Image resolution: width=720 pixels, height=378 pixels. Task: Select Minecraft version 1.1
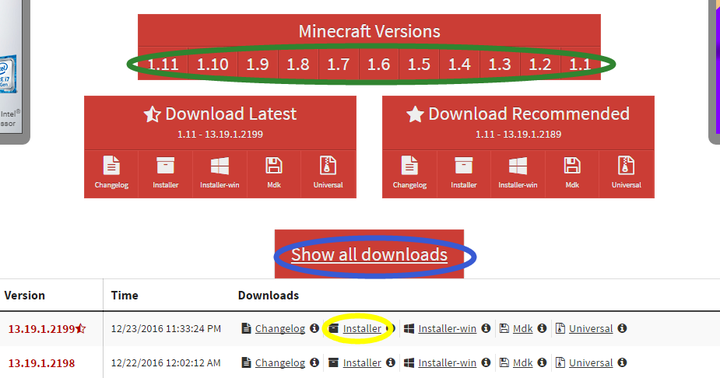580,64
